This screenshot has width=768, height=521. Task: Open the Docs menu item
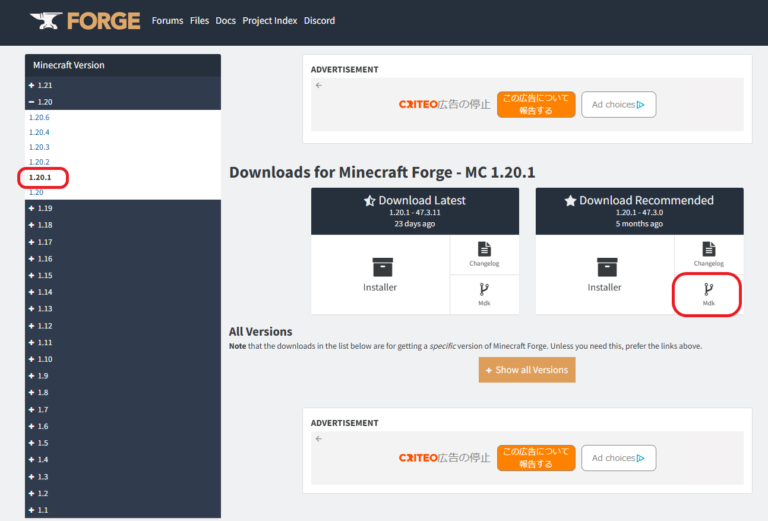pos(226,20)
